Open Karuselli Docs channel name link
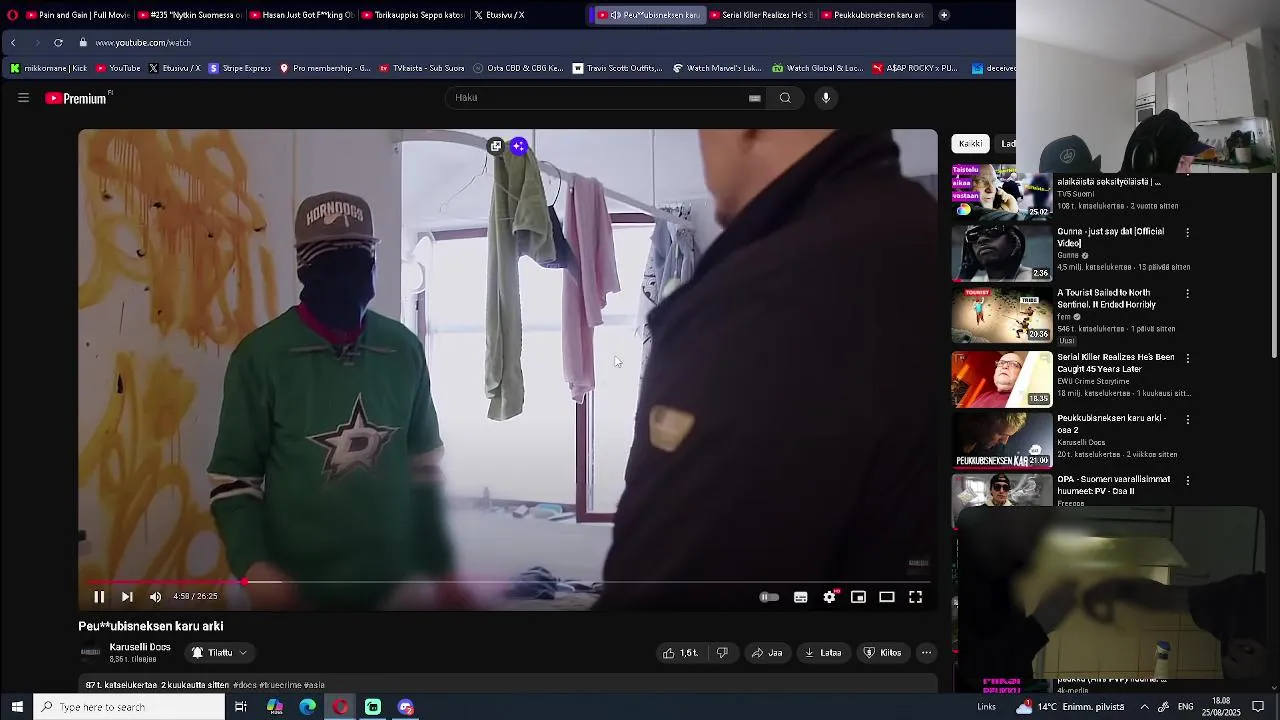The height and width of the screenshot is (720, 1280). click(140, 647)
